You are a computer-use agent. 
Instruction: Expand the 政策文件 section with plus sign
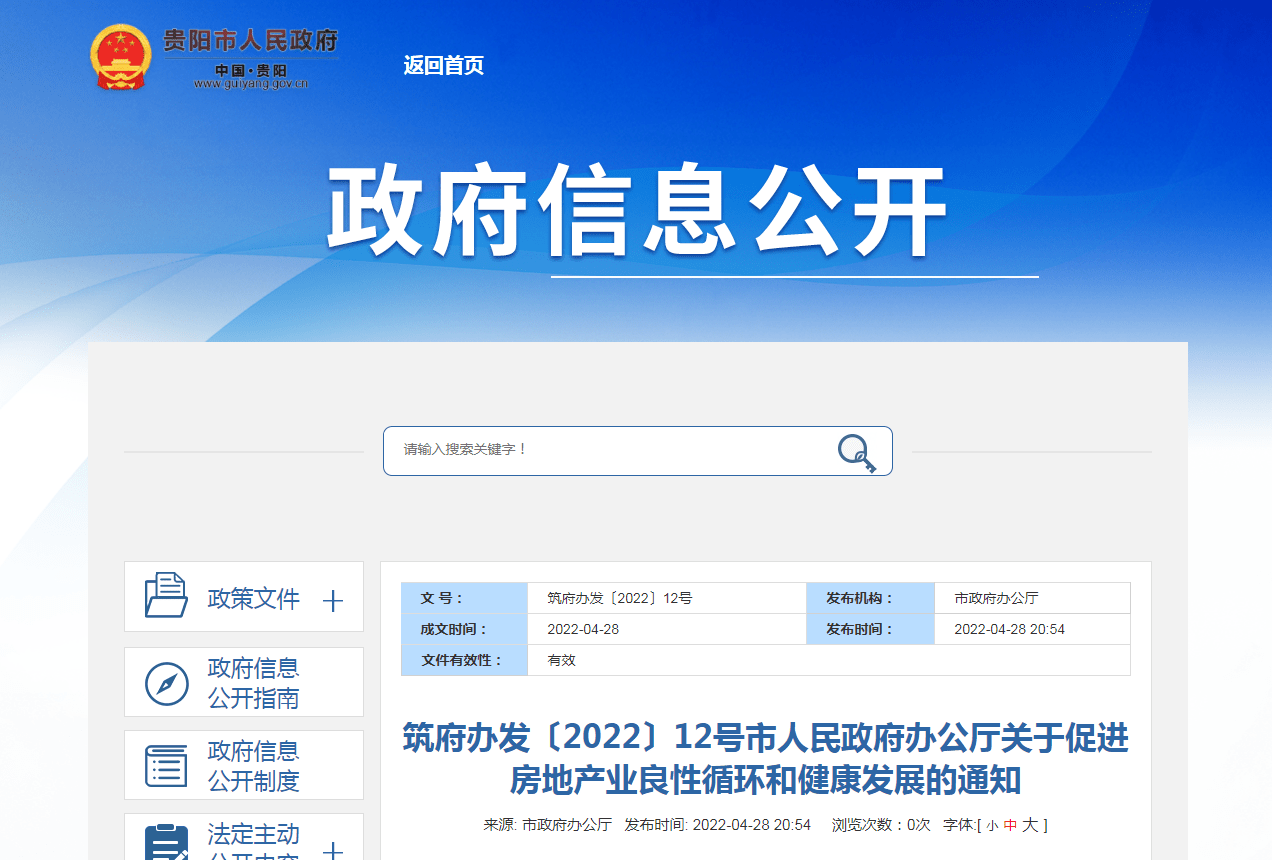333,600
